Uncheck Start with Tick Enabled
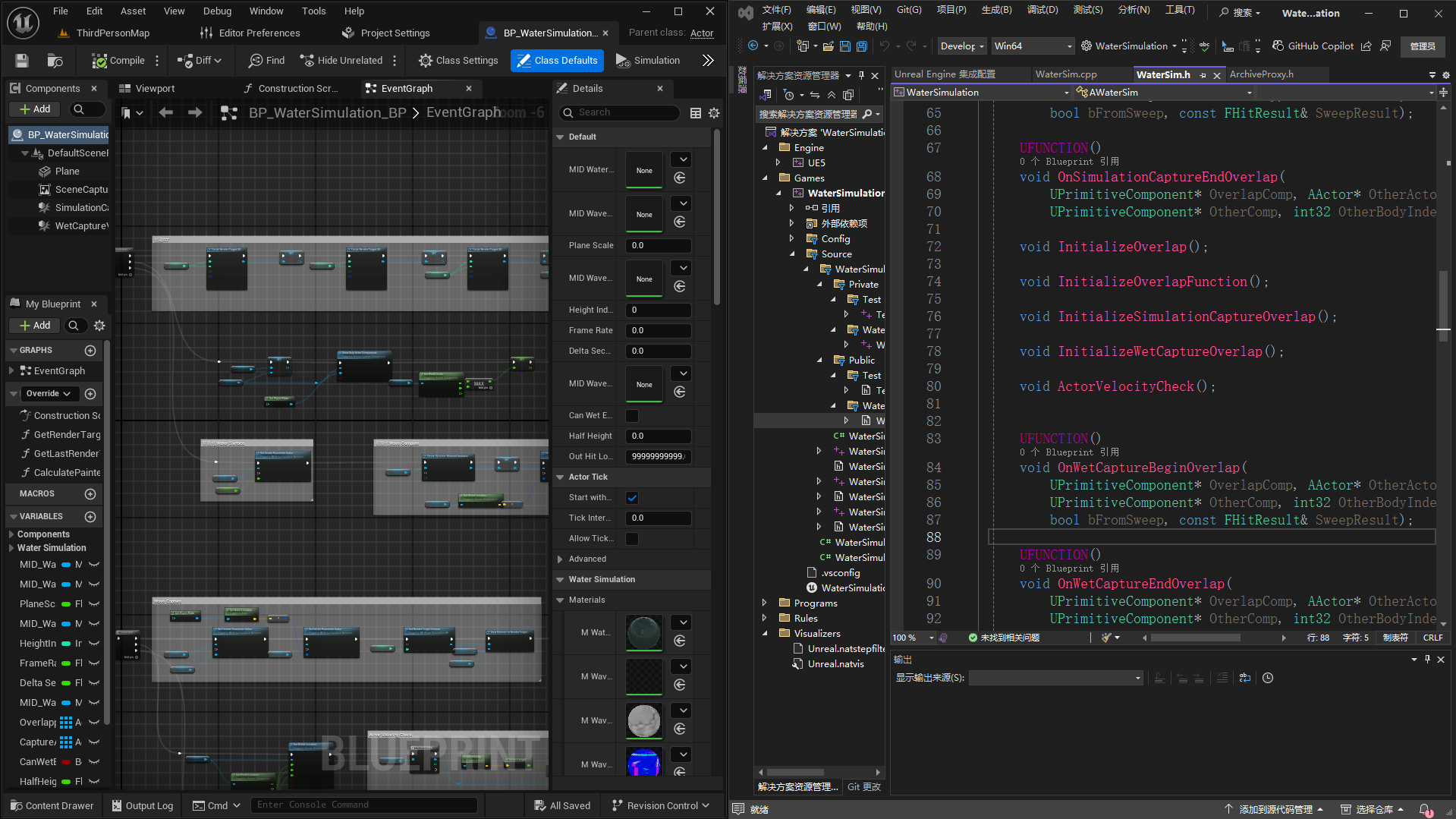Image resolution: width=1456 pixels, height=819 pixels. tap(632, 498)
